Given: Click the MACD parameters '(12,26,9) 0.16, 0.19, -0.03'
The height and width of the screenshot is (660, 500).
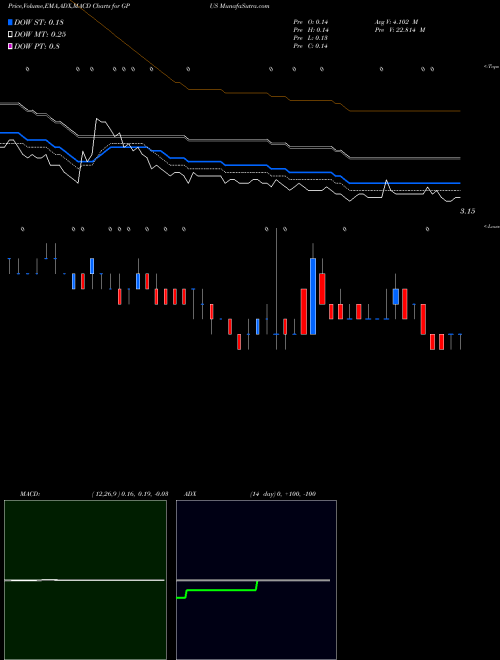Looking at the screenshot, I should point(130,494).
